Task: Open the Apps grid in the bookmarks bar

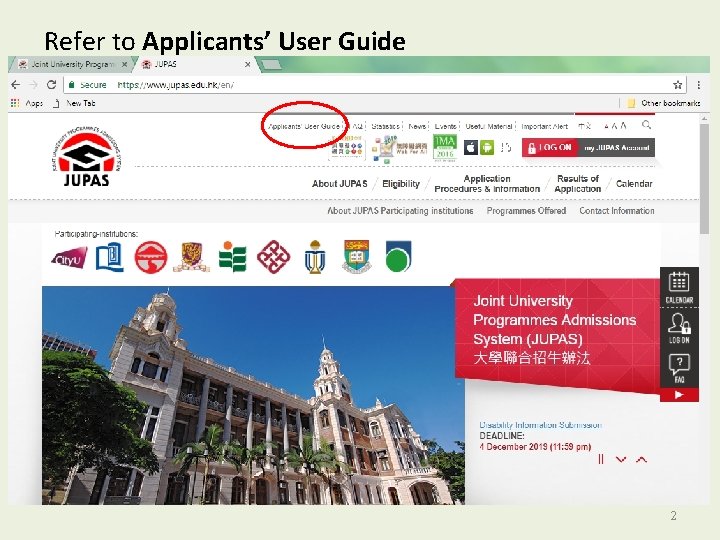Action: point(27,103)
